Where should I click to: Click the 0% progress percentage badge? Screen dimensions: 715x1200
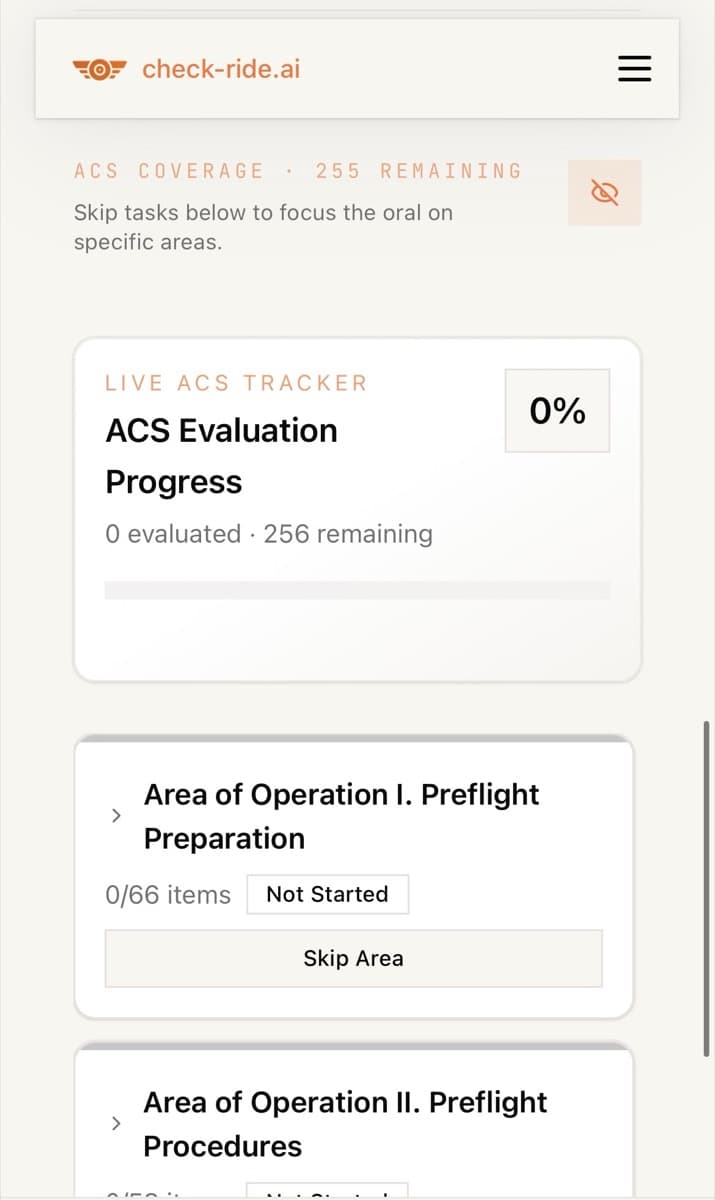[x=557, y=410]
